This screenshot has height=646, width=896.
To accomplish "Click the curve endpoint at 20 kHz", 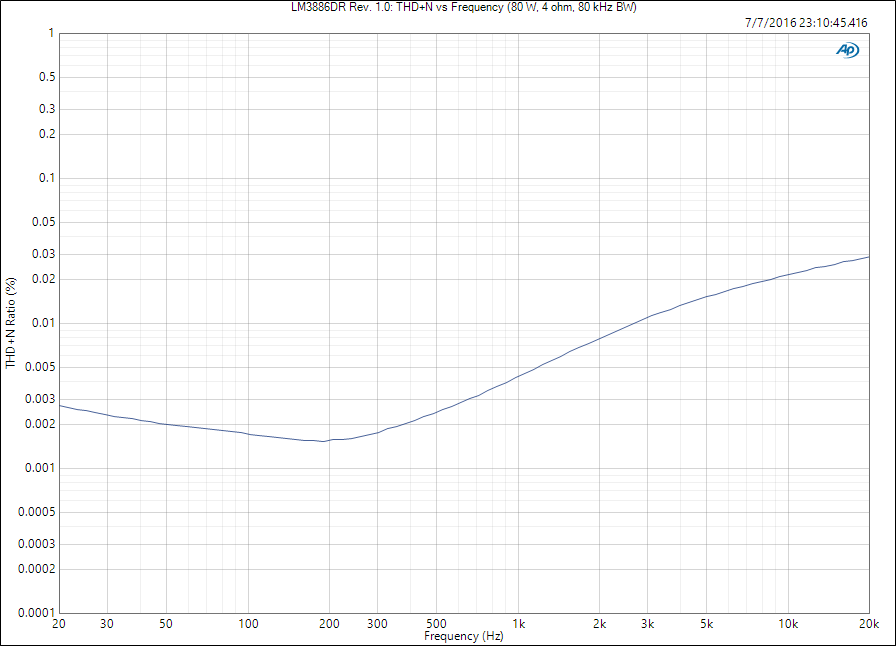I will (869, 257).
